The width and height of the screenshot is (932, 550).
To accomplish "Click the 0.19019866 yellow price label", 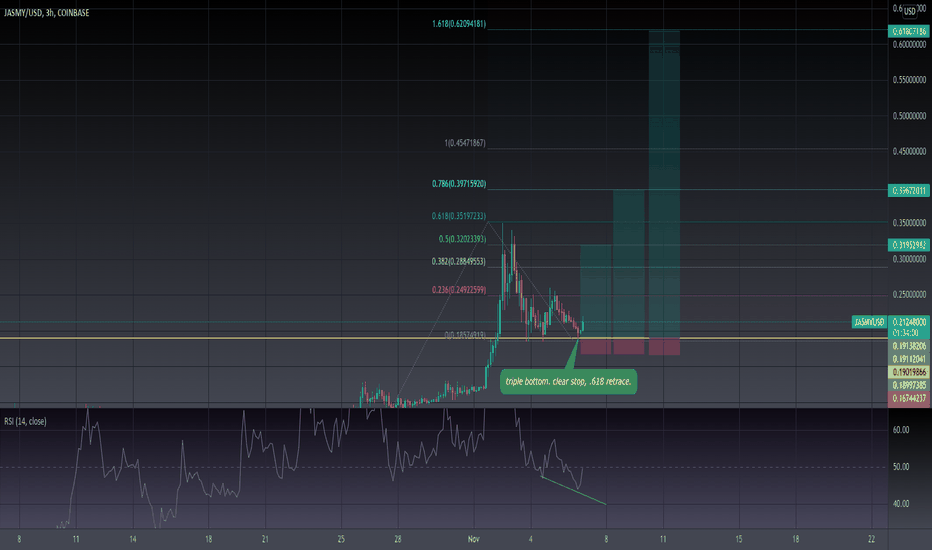I will point(909,372).
